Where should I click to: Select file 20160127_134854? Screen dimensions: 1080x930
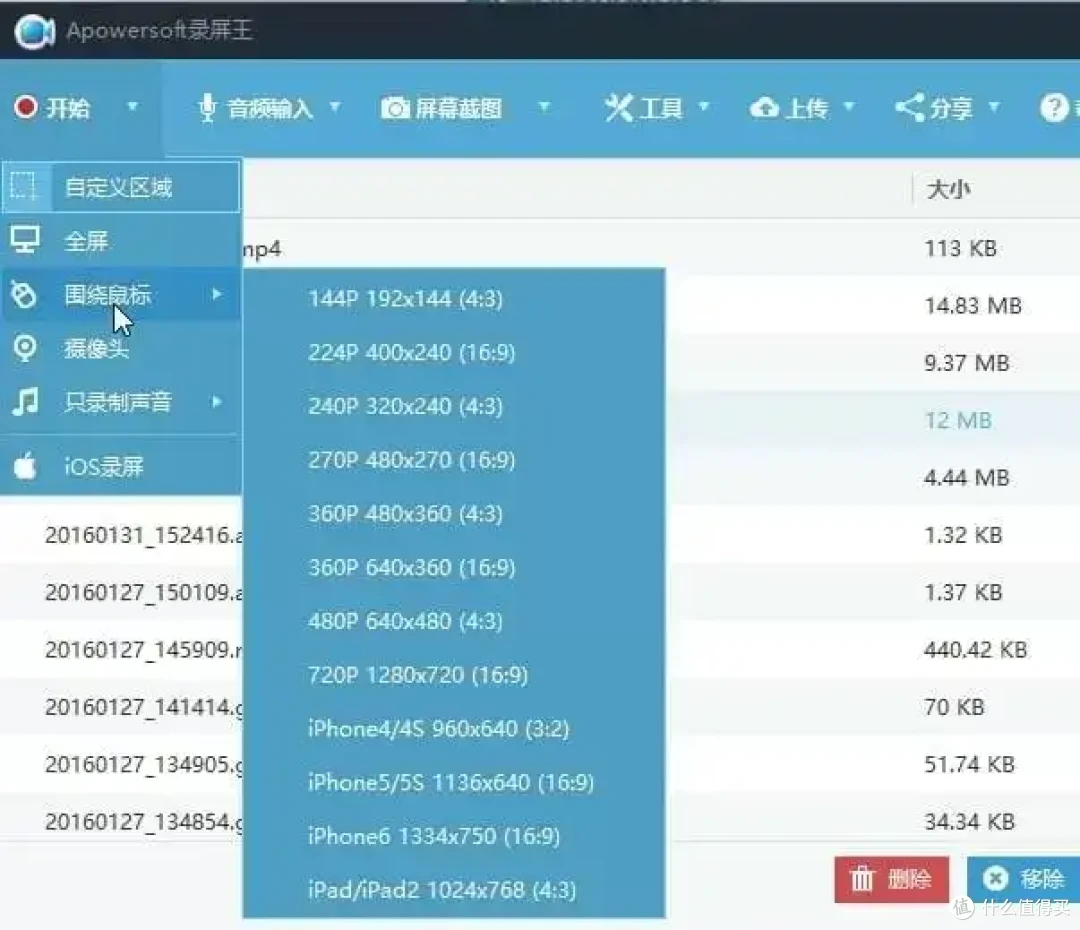tap(144, 820)
